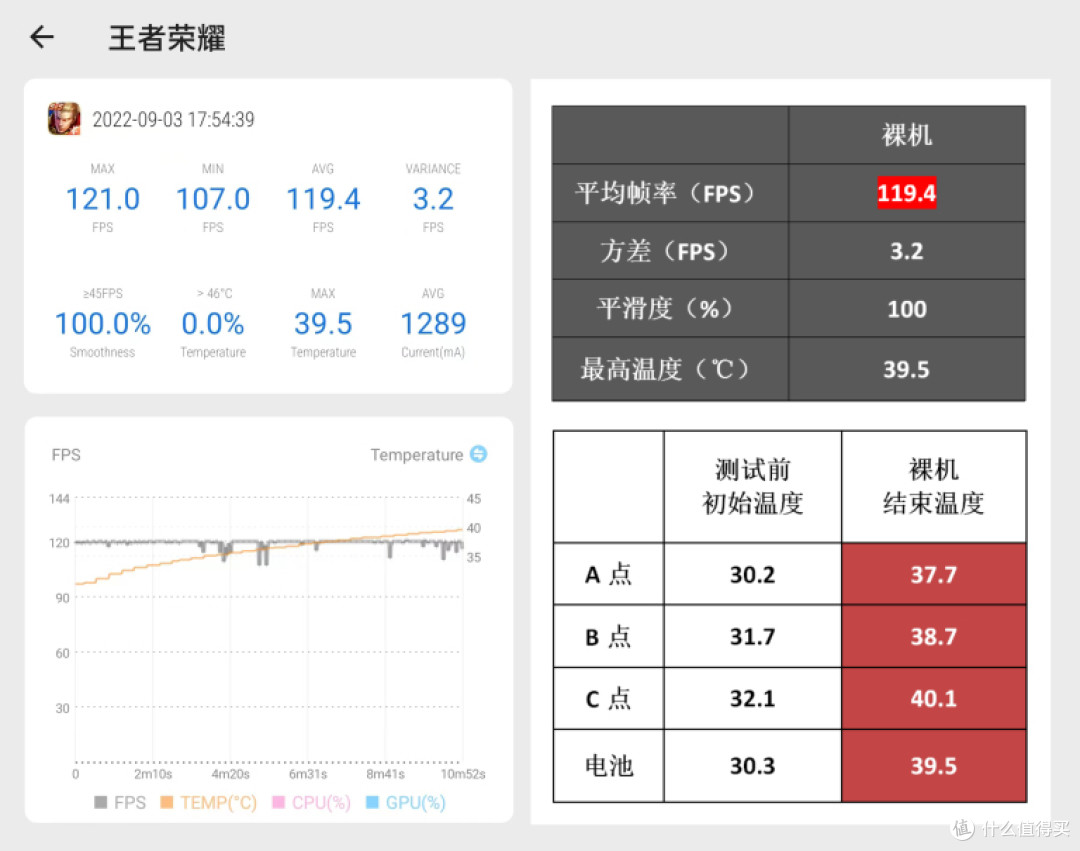Click the 方差（FPS） row label
The width and height of the screenshot is (1080, 851).
pyautogui.click(x=670, y=251)
